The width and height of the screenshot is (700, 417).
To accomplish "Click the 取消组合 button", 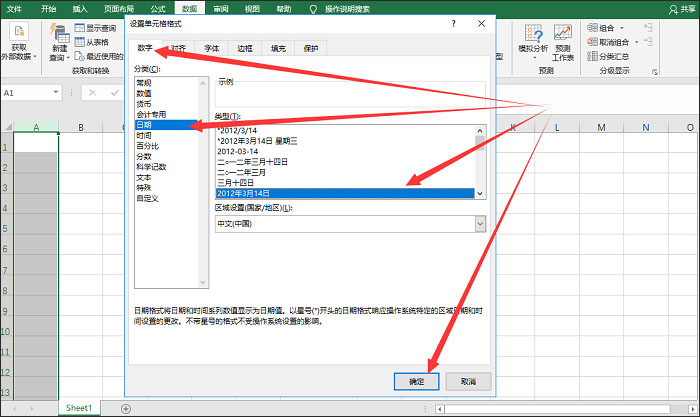I will [x=608, y=42].
